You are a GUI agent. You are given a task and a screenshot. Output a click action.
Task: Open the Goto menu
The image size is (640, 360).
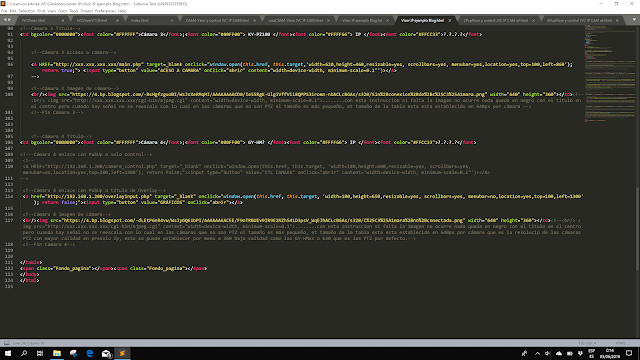[x=62, y=11]
